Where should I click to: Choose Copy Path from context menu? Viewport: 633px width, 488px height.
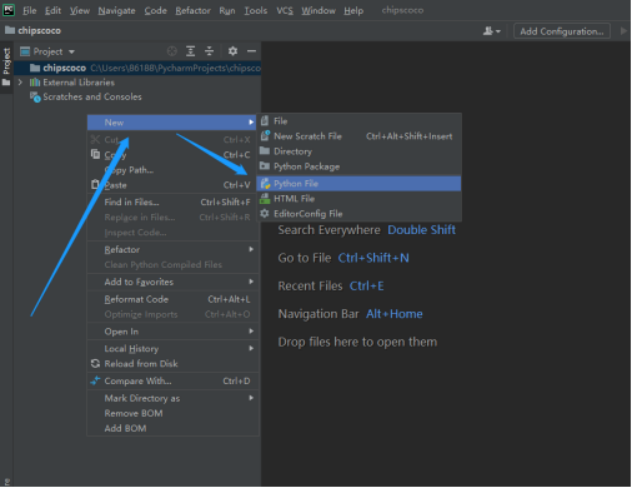(173, 170)
